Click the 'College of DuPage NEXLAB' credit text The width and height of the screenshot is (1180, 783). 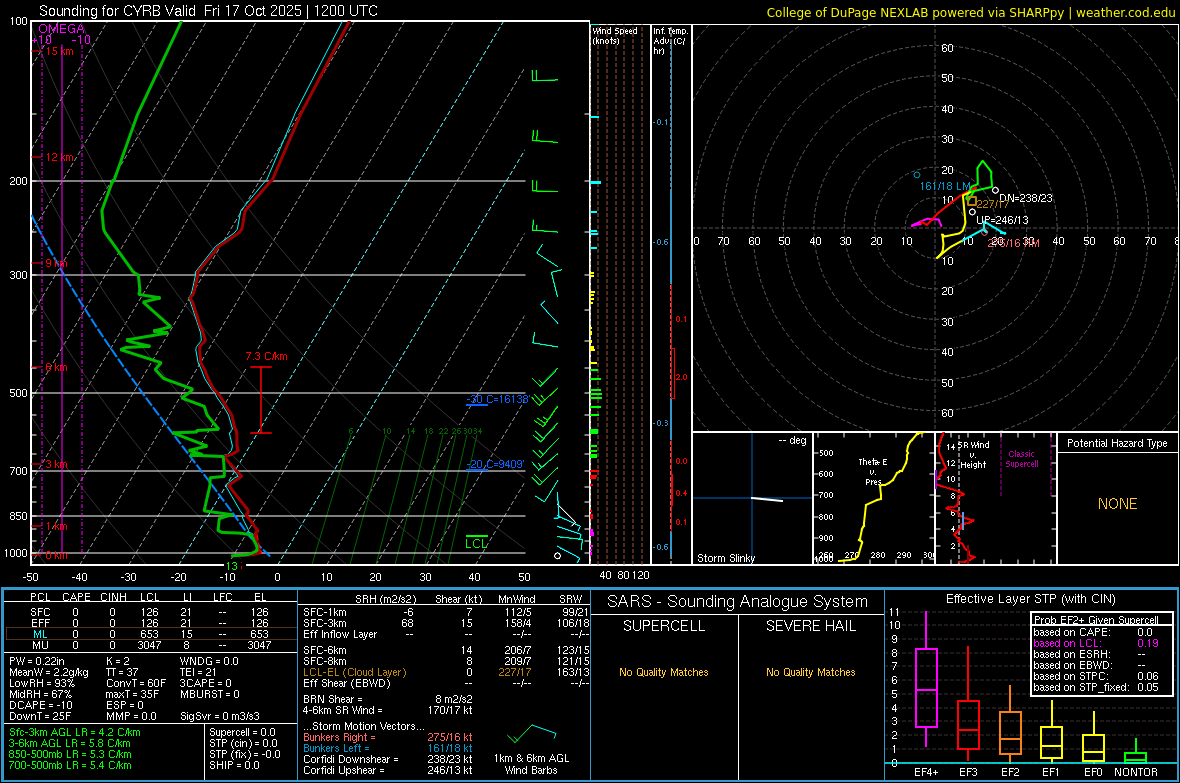point(847,12)
